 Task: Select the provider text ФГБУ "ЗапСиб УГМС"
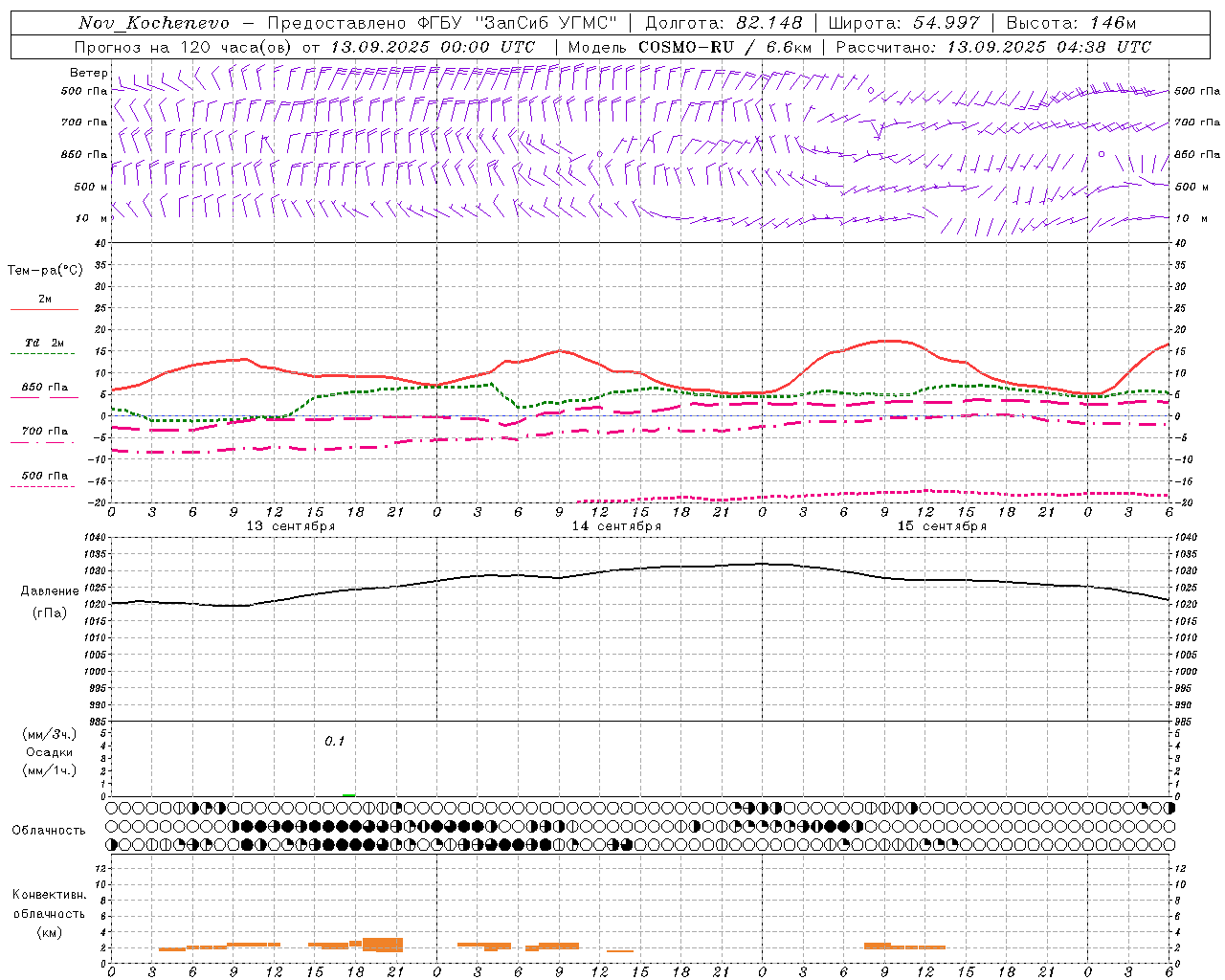(518, 23)
